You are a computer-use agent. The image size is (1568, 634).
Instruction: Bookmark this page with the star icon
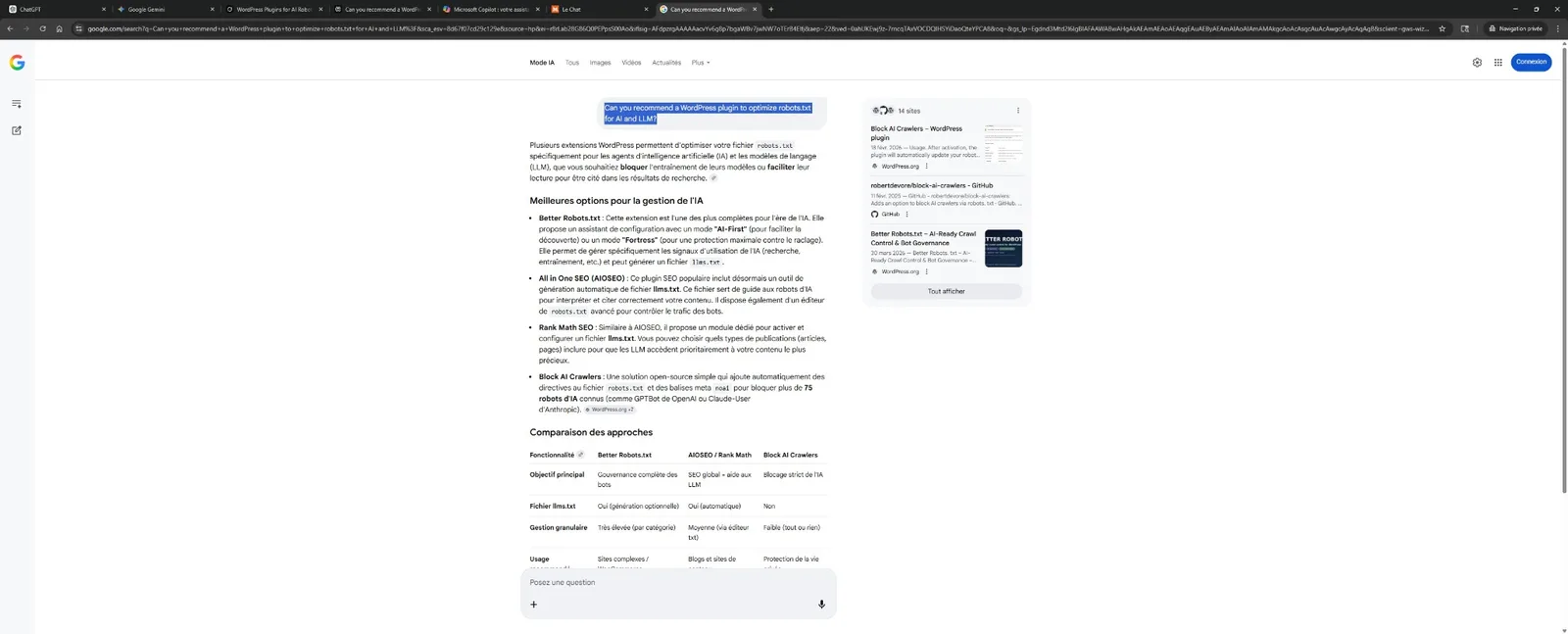pos(1442,28)
